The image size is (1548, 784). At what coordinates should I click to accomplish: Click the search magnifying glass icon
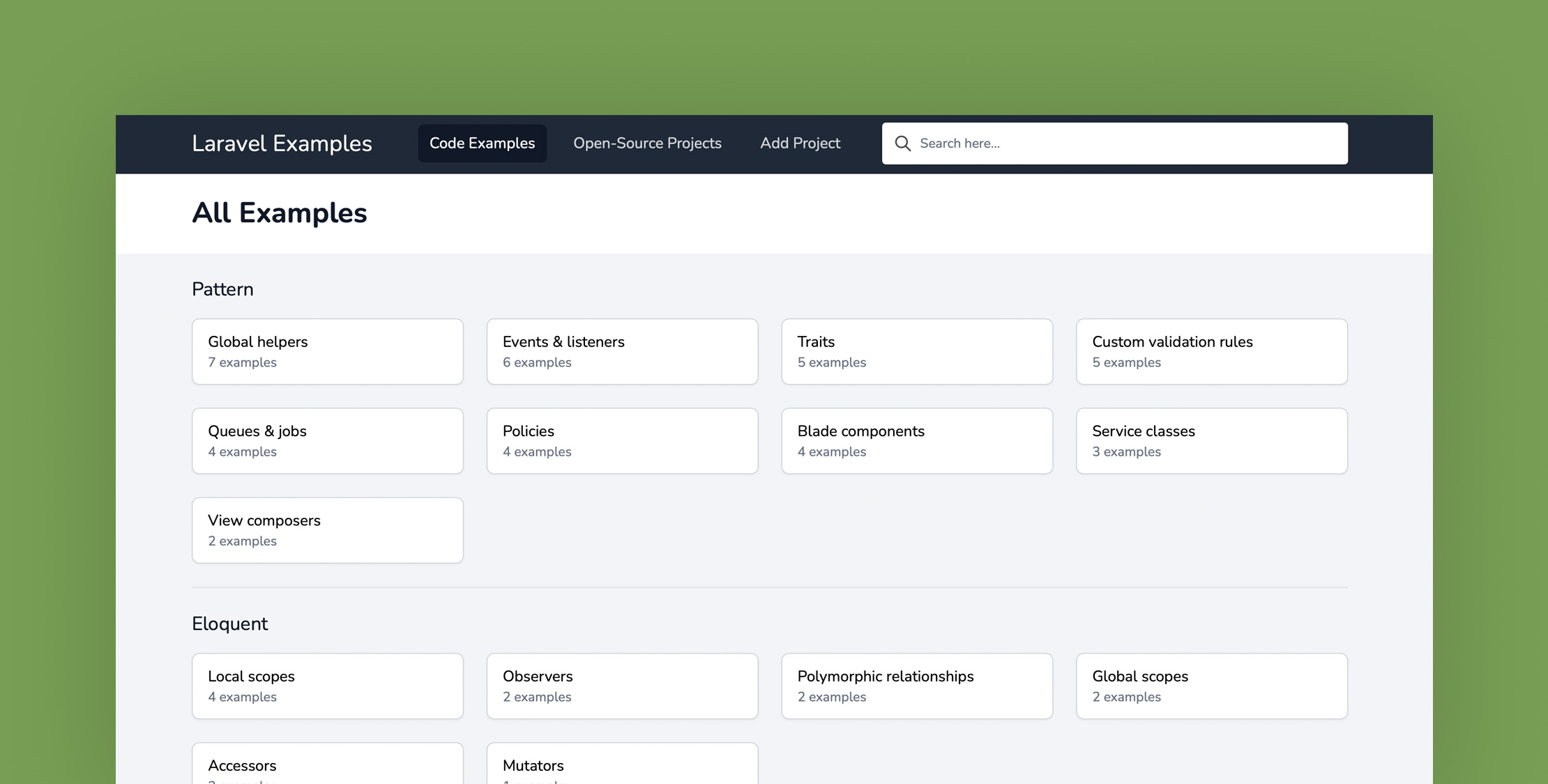[903, 144]
